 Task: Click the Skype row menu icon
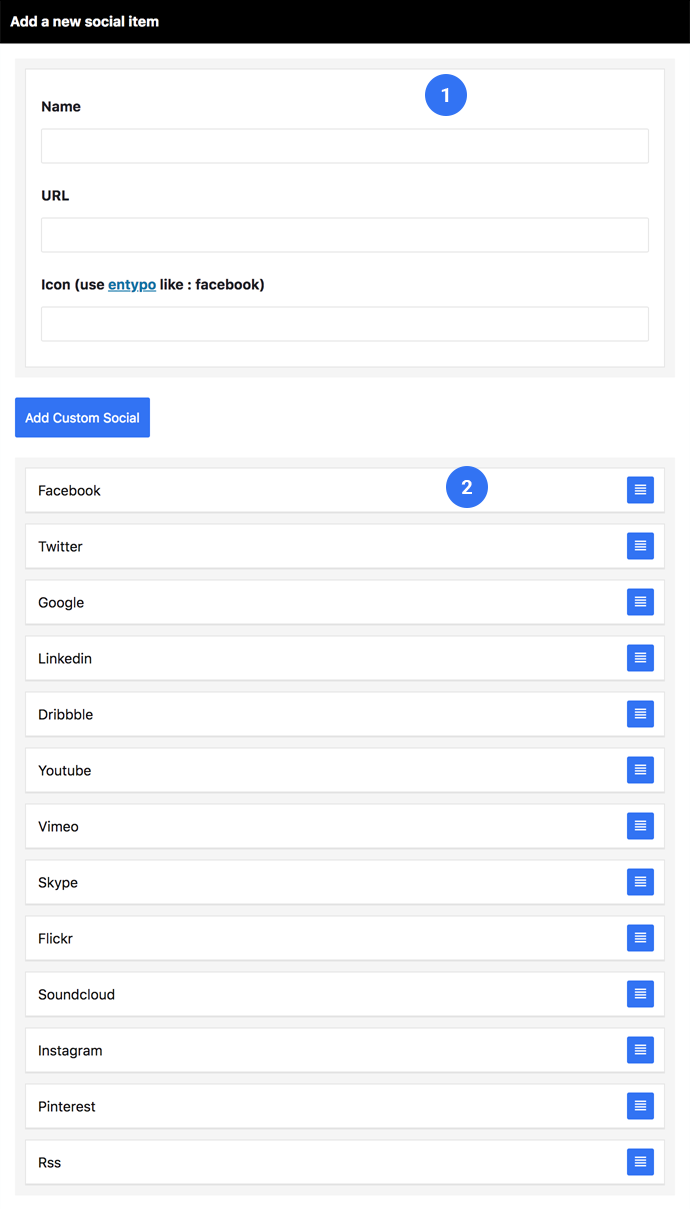click(x=640, y=882)
